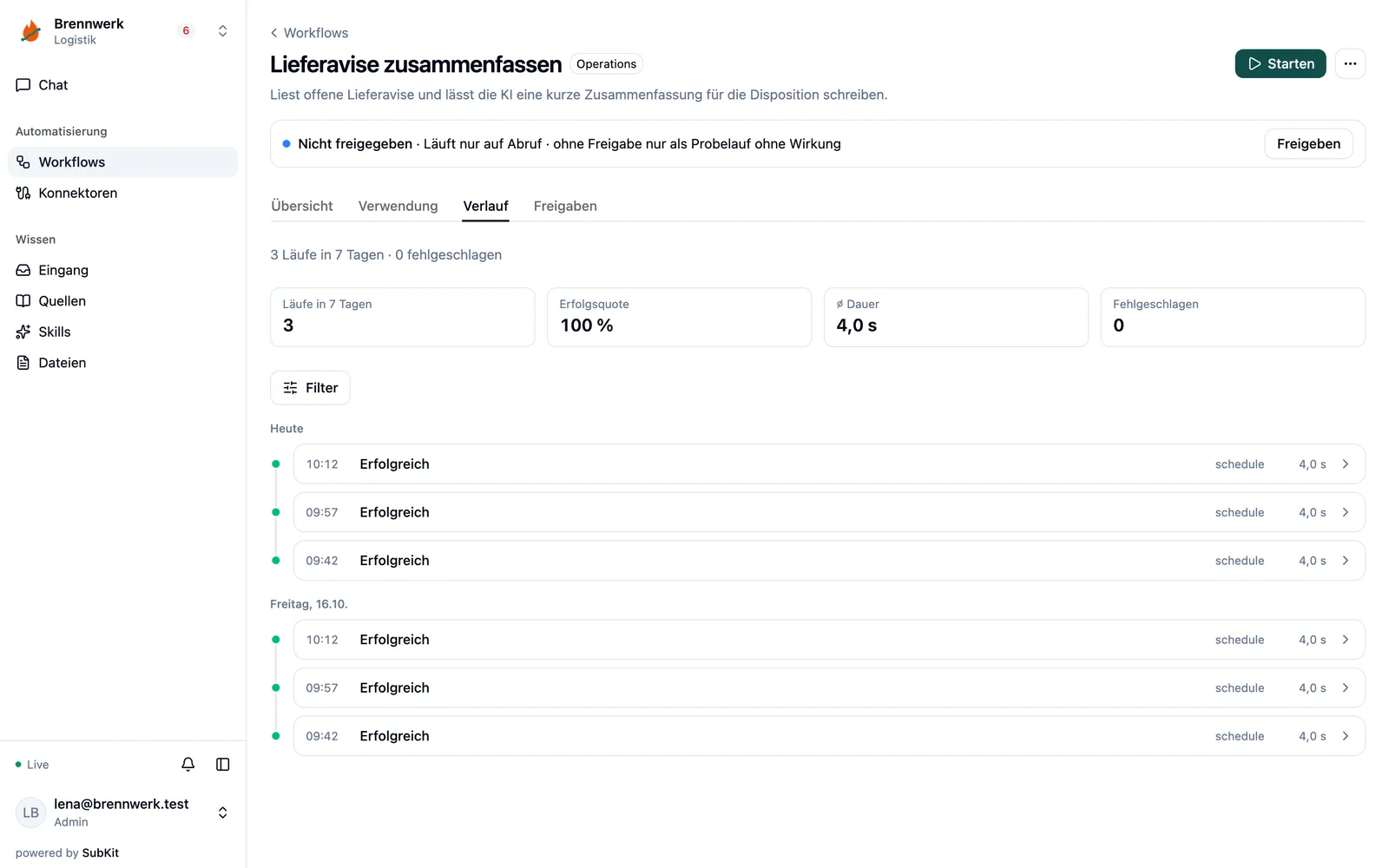Screen dimensions: 1389x868
Task: Open the Filter options
Action: (x=310, y=388)
